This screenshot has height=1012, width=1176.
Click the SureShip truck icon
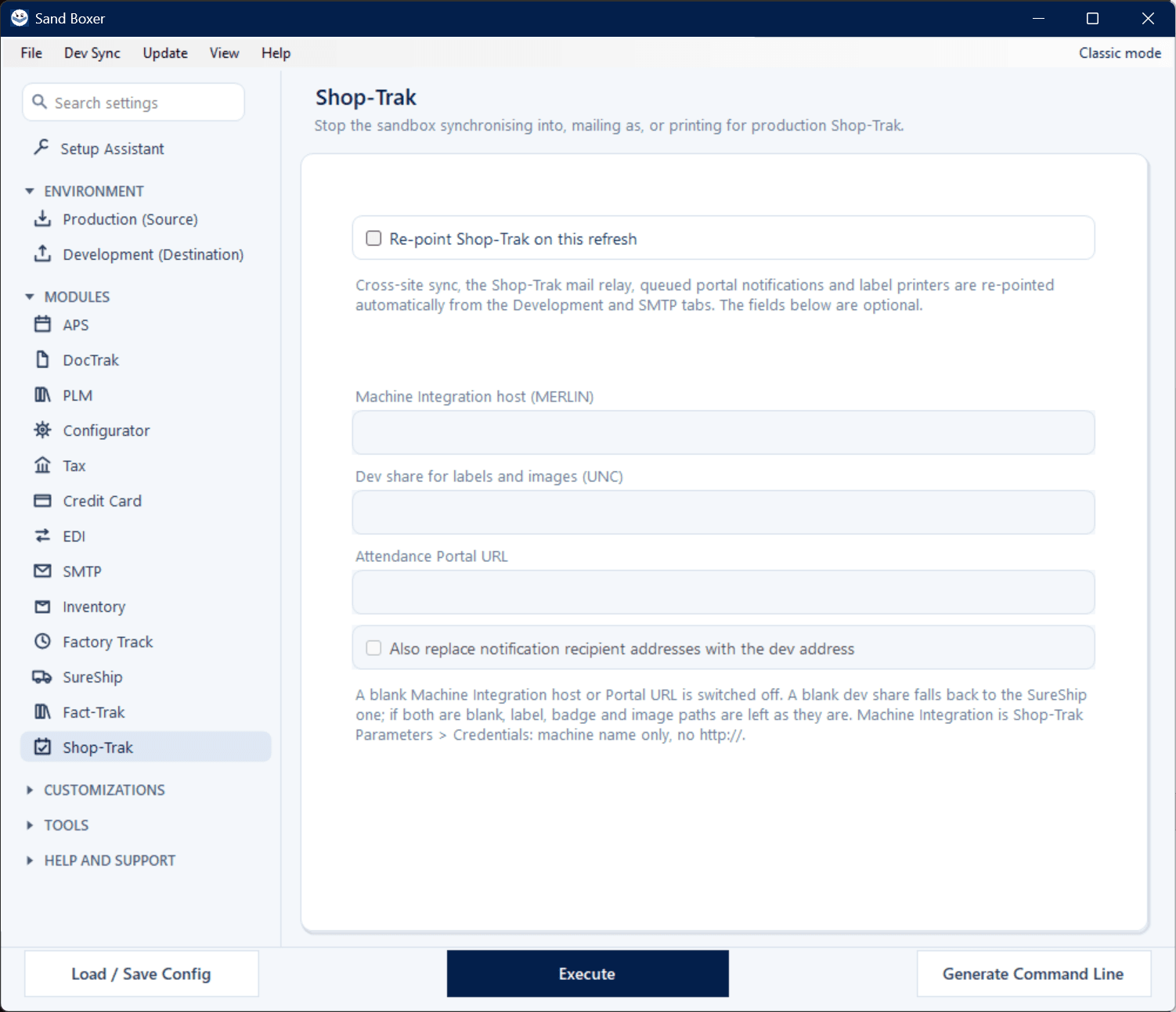(x=42, y=676)
